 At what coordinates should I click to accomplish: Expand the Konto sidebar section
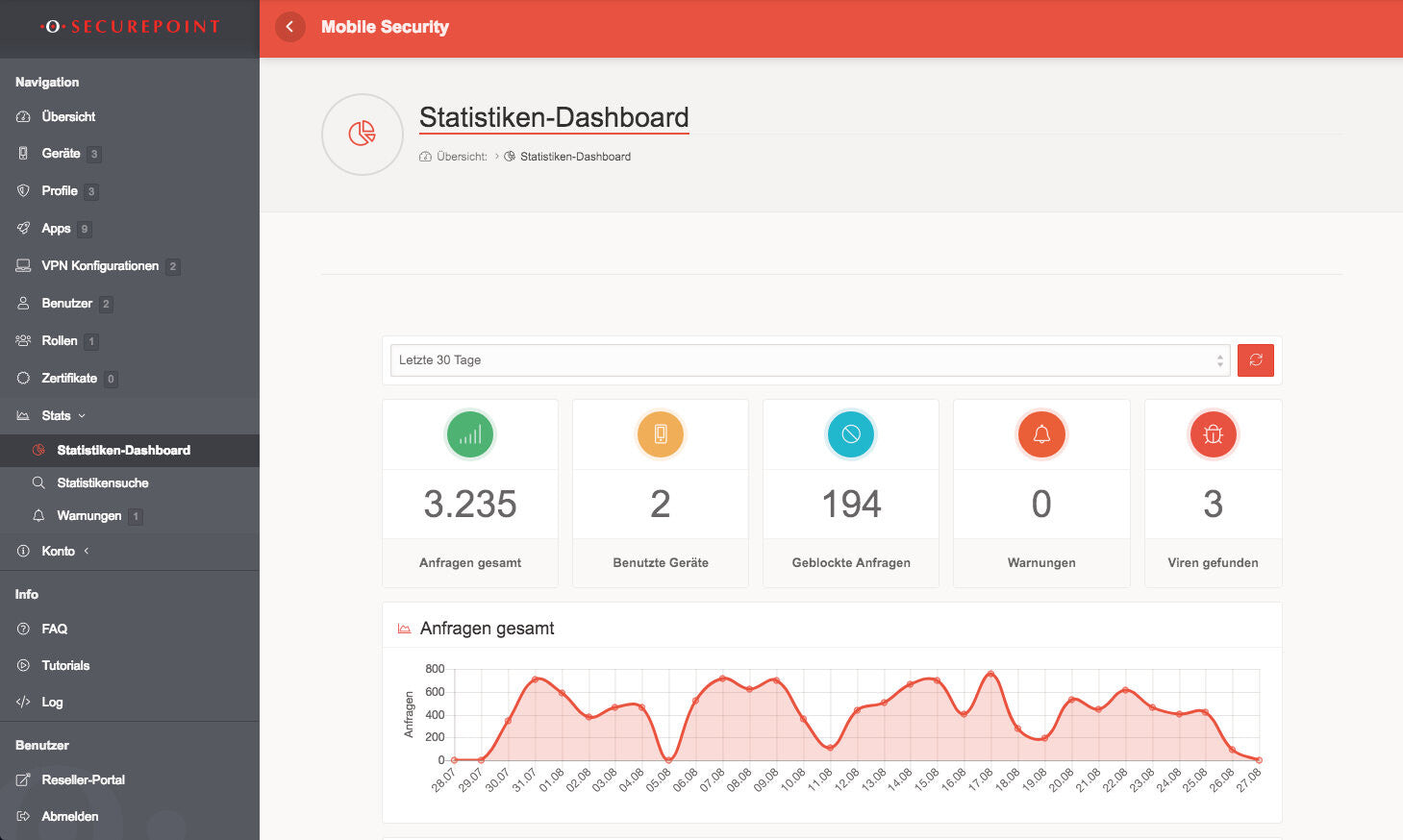point(58,551)
